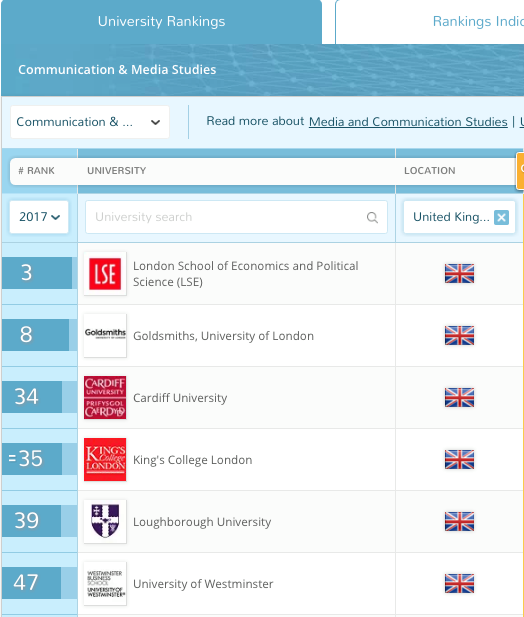Click the LOCATION column header

(430, 171)
